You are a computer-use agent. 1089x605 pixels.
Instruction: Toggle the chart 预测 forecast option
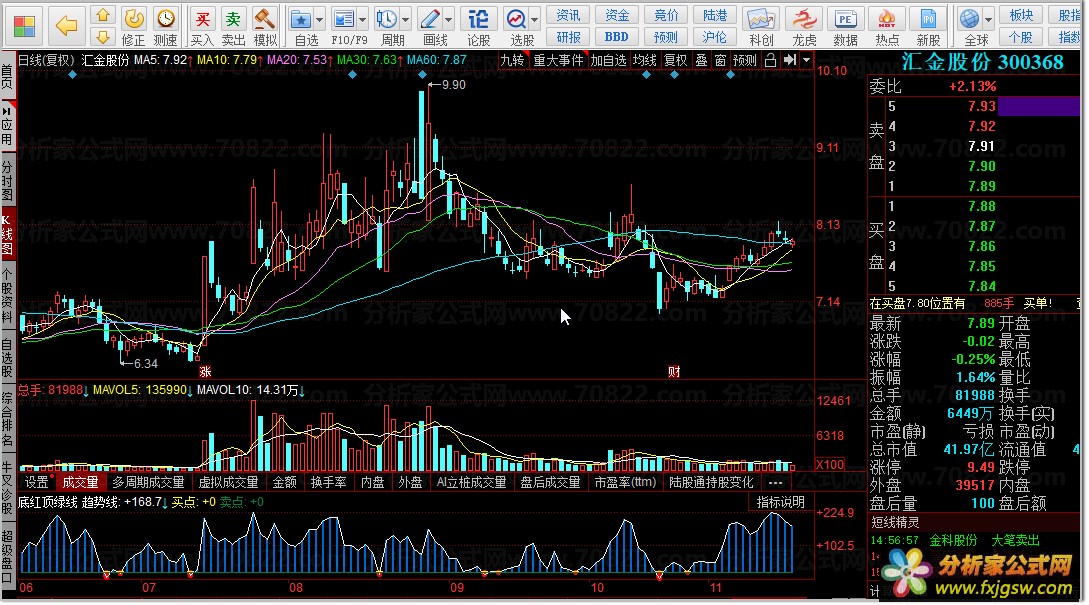click(x=745, y=60)
